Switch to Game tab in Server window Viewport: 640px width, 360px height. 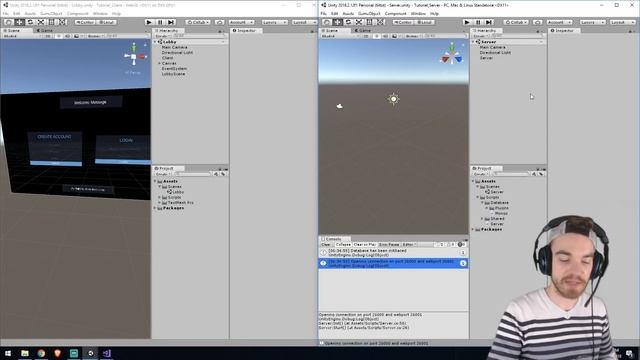(x=362, y=31)
